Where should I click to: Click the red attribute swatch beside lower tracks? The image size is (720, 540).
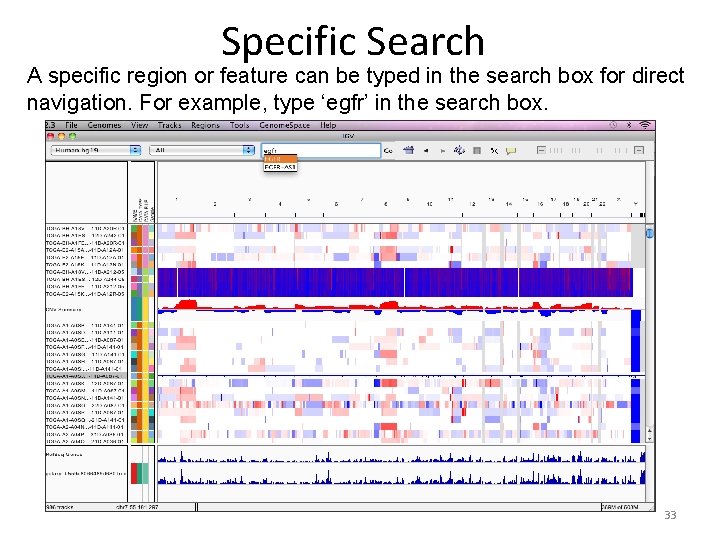(134, 473)
